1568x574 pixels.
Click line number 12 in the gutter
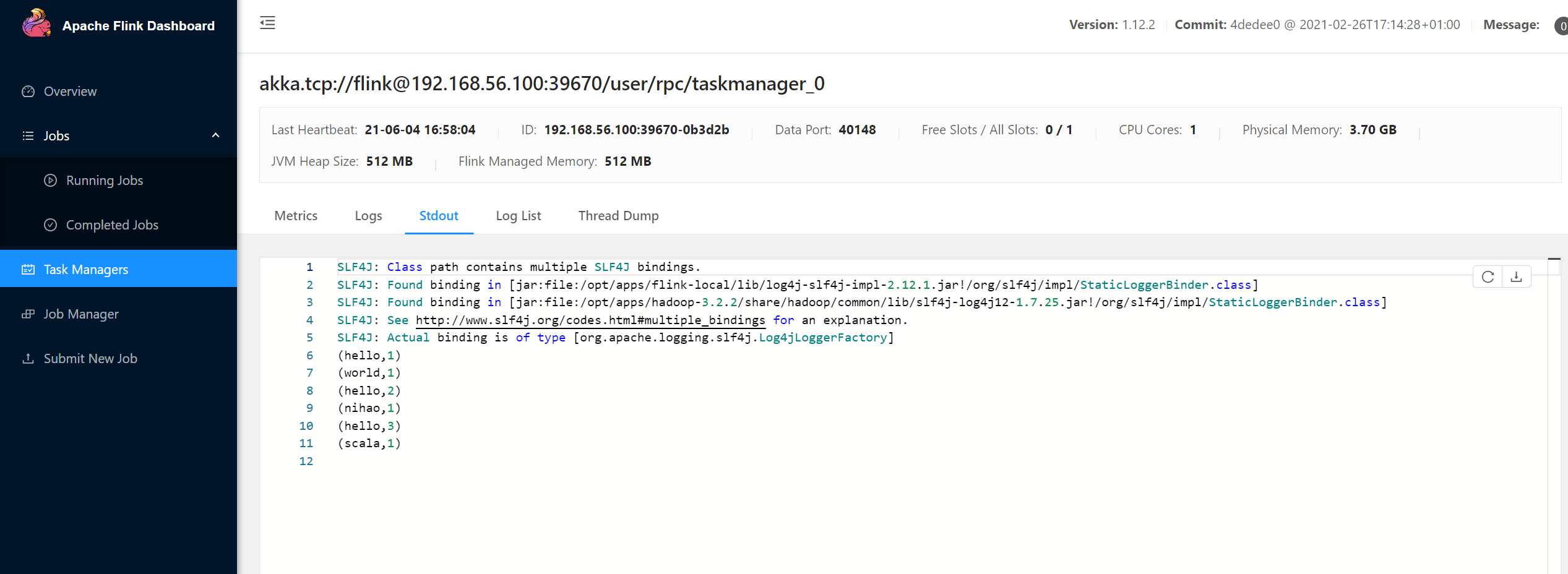[306, 461]
